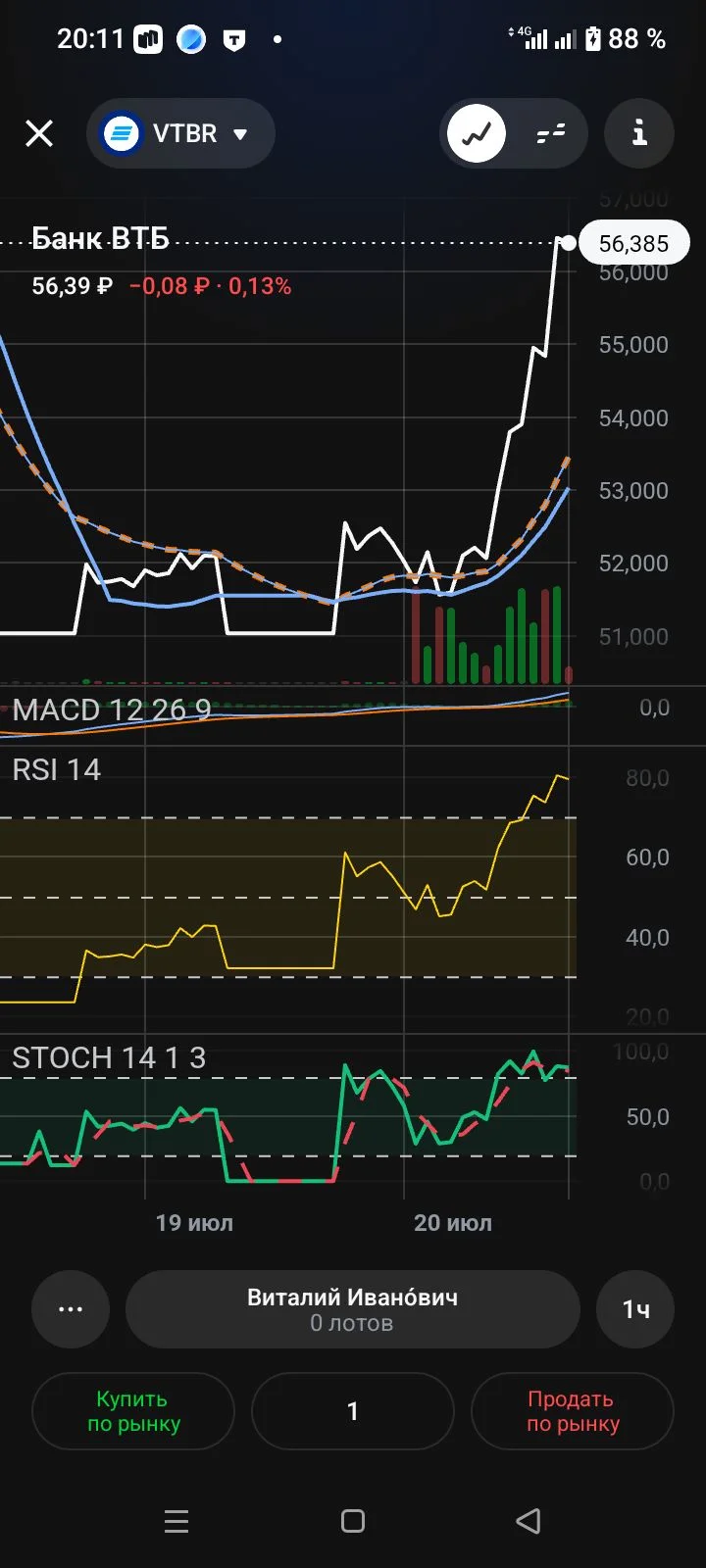Open Android recent apps menu icon
706x1568 pixels.
point(176,1521)
